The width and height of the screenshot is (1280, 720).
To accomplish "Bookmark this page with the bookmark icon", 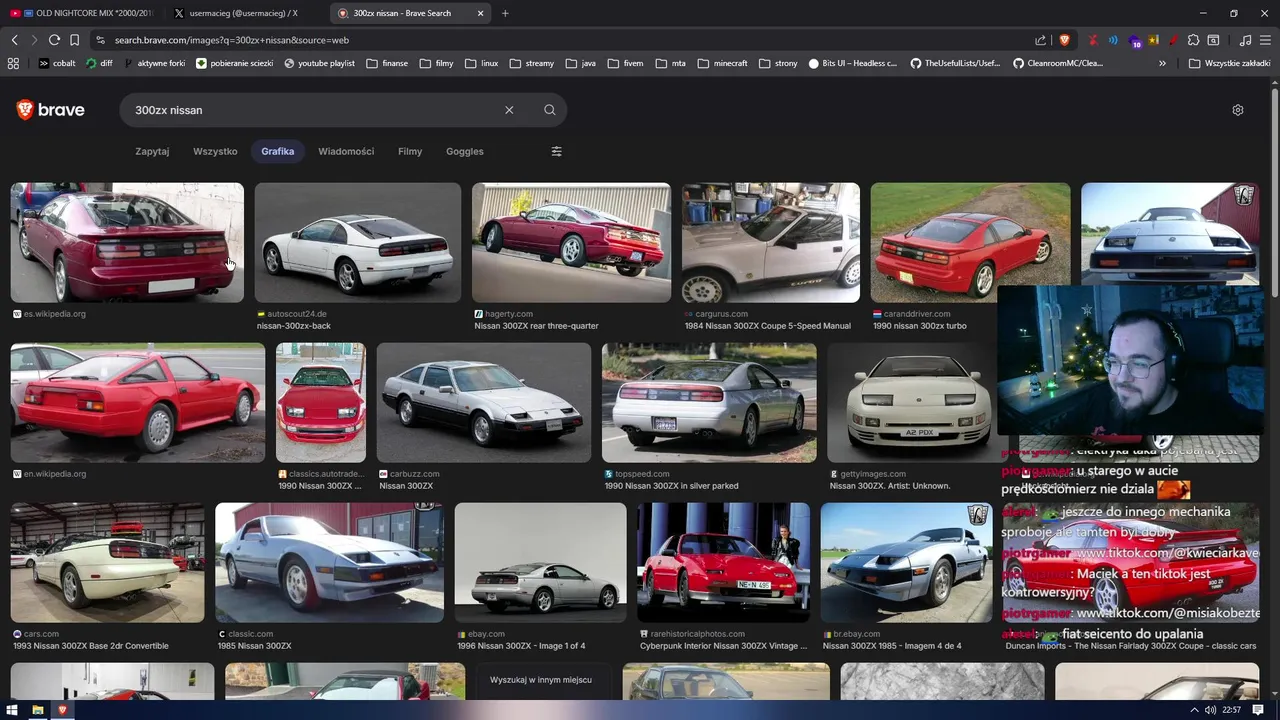I will click(74, 40).
